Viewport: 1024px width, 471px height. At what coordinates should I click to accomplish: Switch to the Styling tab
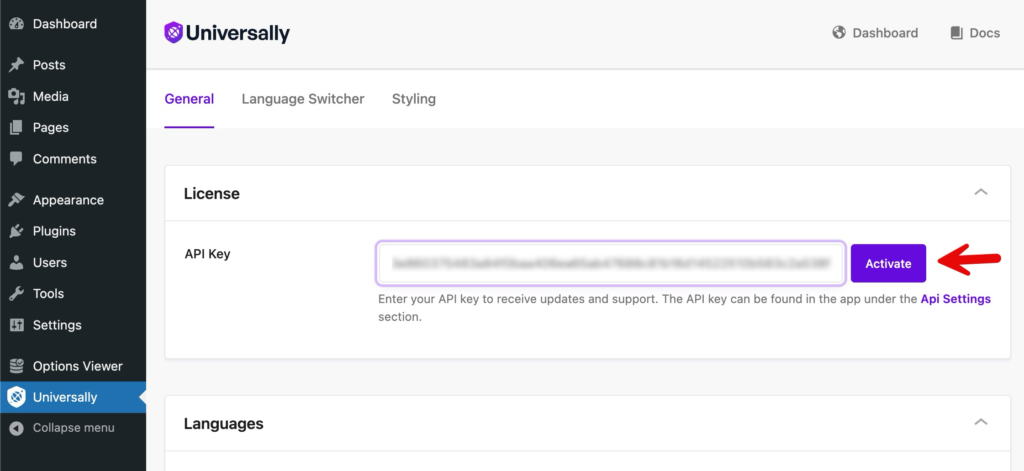[x=413, y=99]
